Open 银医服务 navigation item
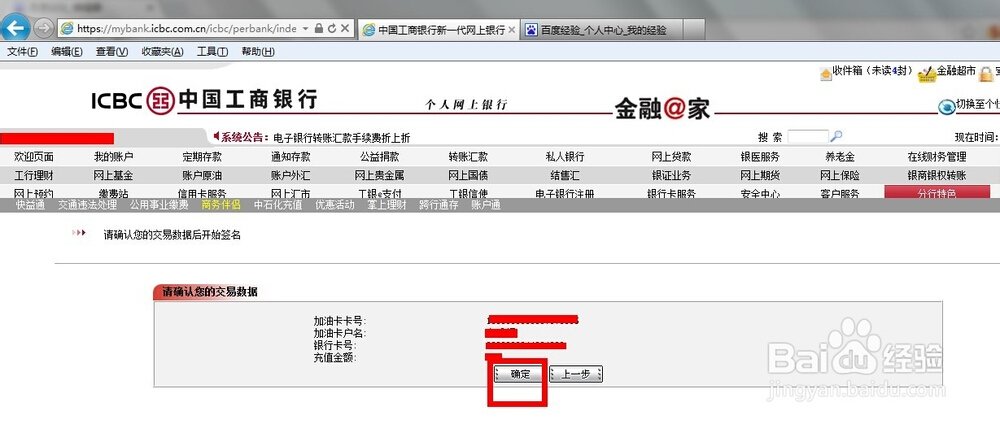 (x=760, y=156)
